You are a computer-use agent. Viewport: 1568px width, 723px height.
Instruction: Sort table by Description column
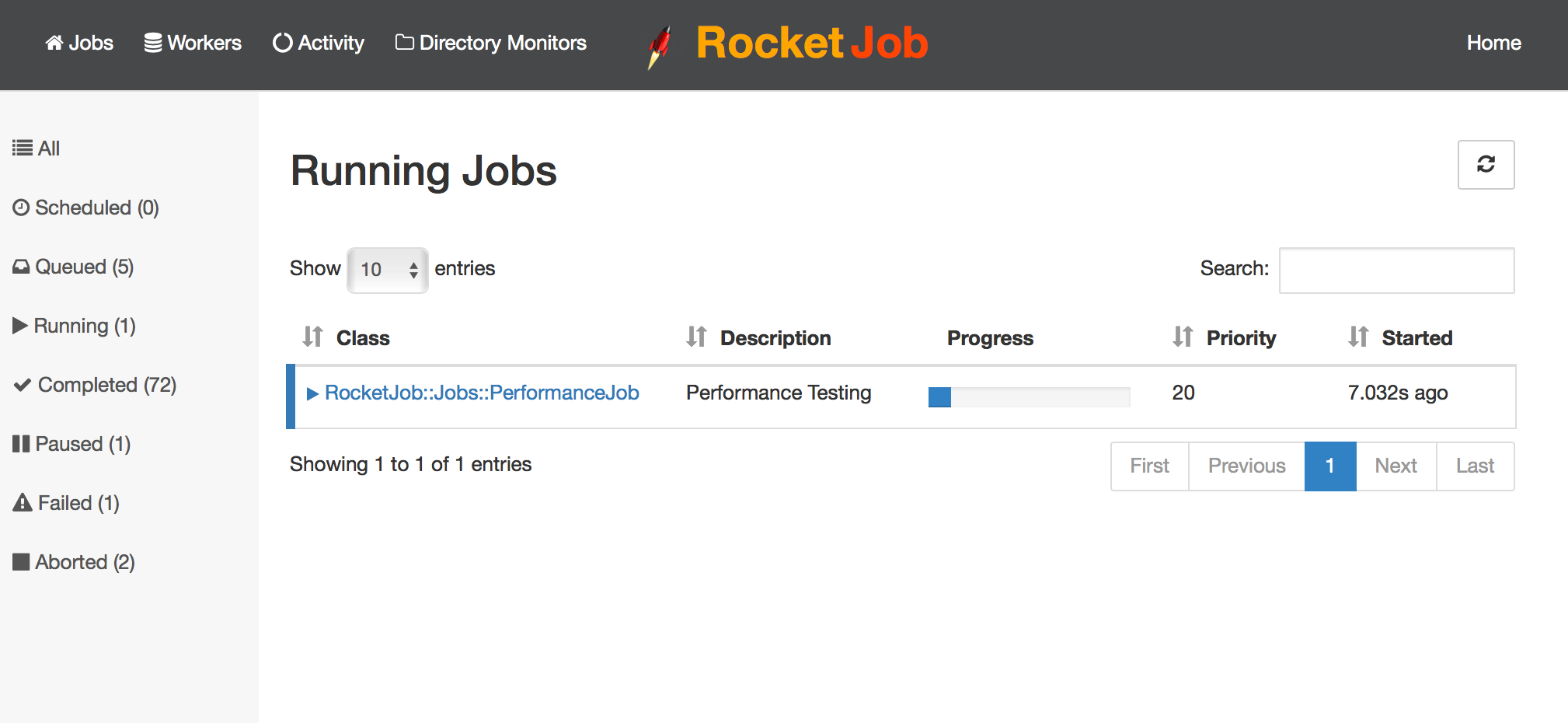click(758, 337)
